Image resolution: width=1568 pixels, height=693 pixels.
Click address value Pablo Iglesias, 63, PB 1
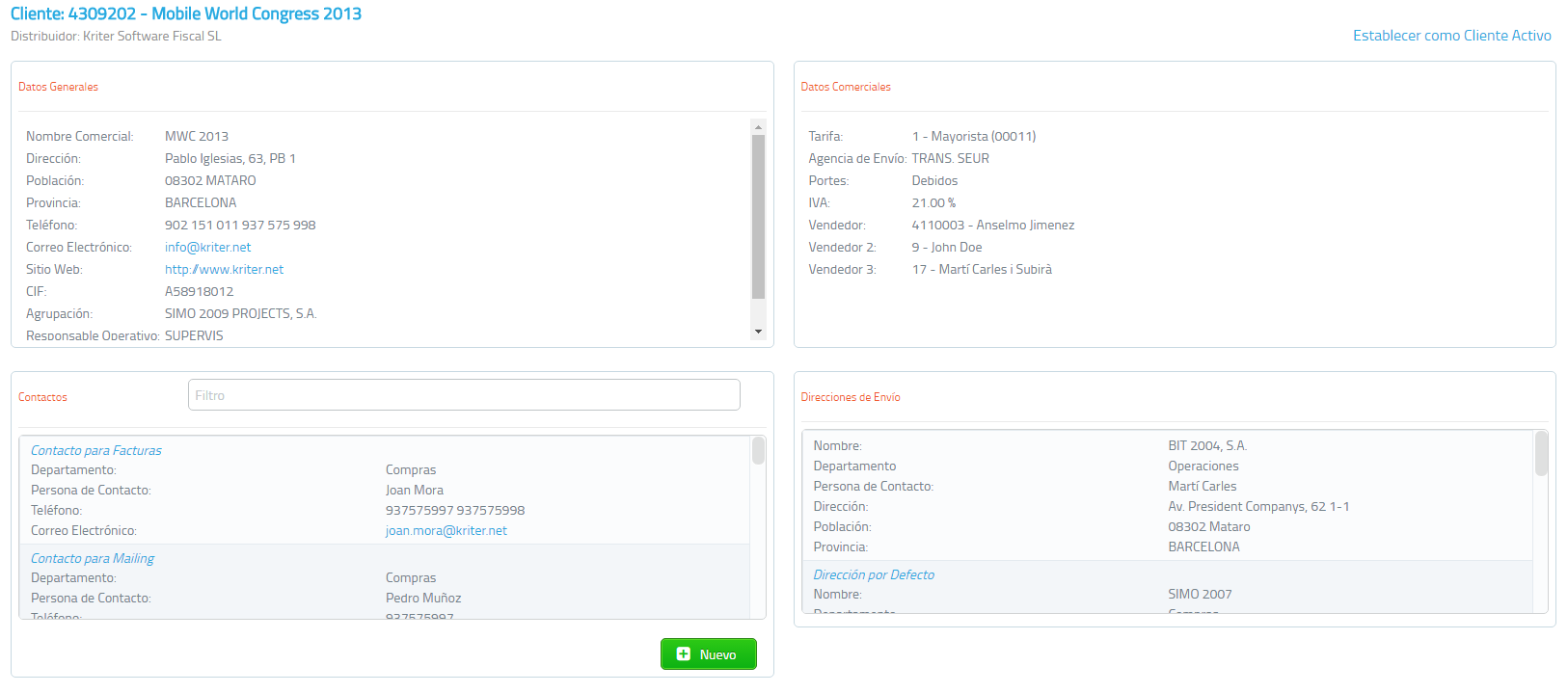(230, 159)
